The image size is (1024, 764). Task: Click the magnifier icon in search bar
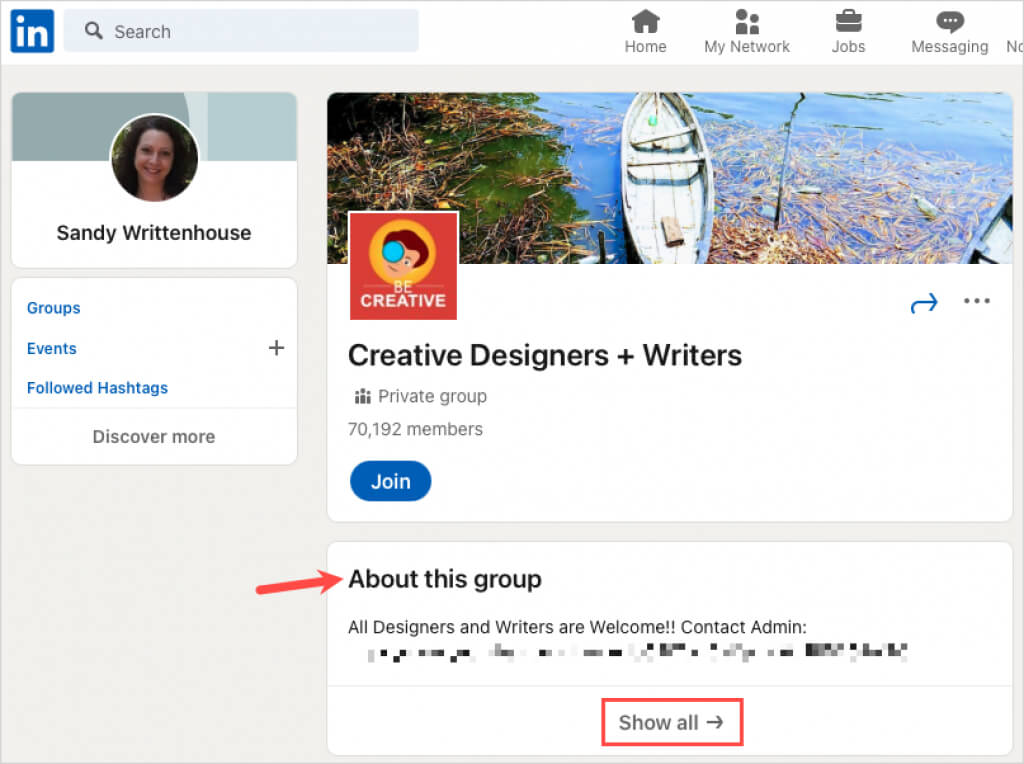click(x=94, y=31)
